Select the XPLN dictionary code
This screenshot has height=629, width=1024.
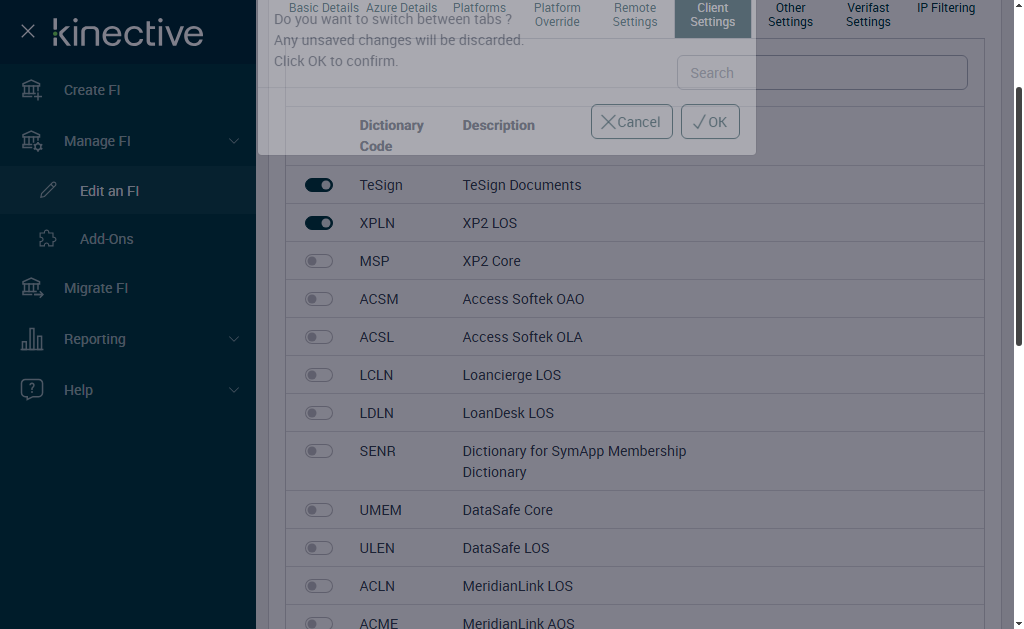pos(377,223)
